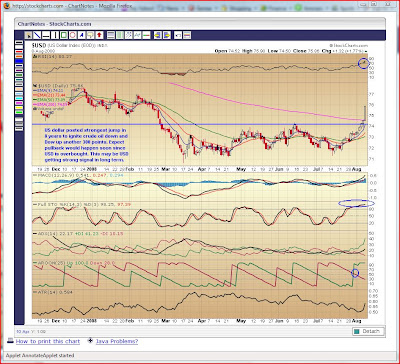Pick the gray color swatch

(x=19, y=84)
